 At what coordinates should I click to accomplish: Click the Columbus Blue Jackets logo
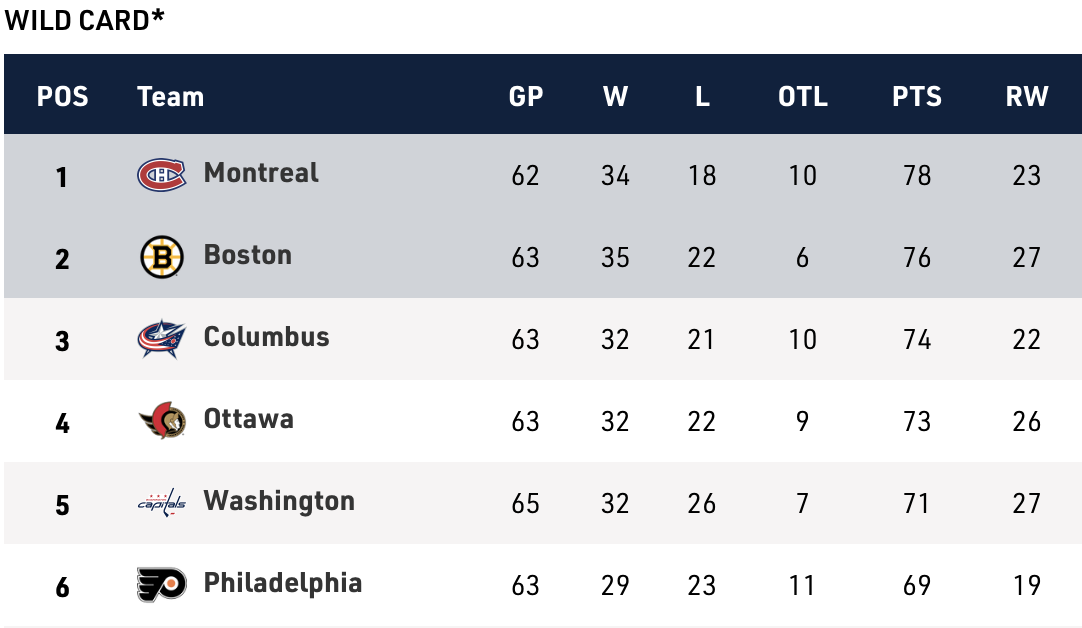point(161,339)
